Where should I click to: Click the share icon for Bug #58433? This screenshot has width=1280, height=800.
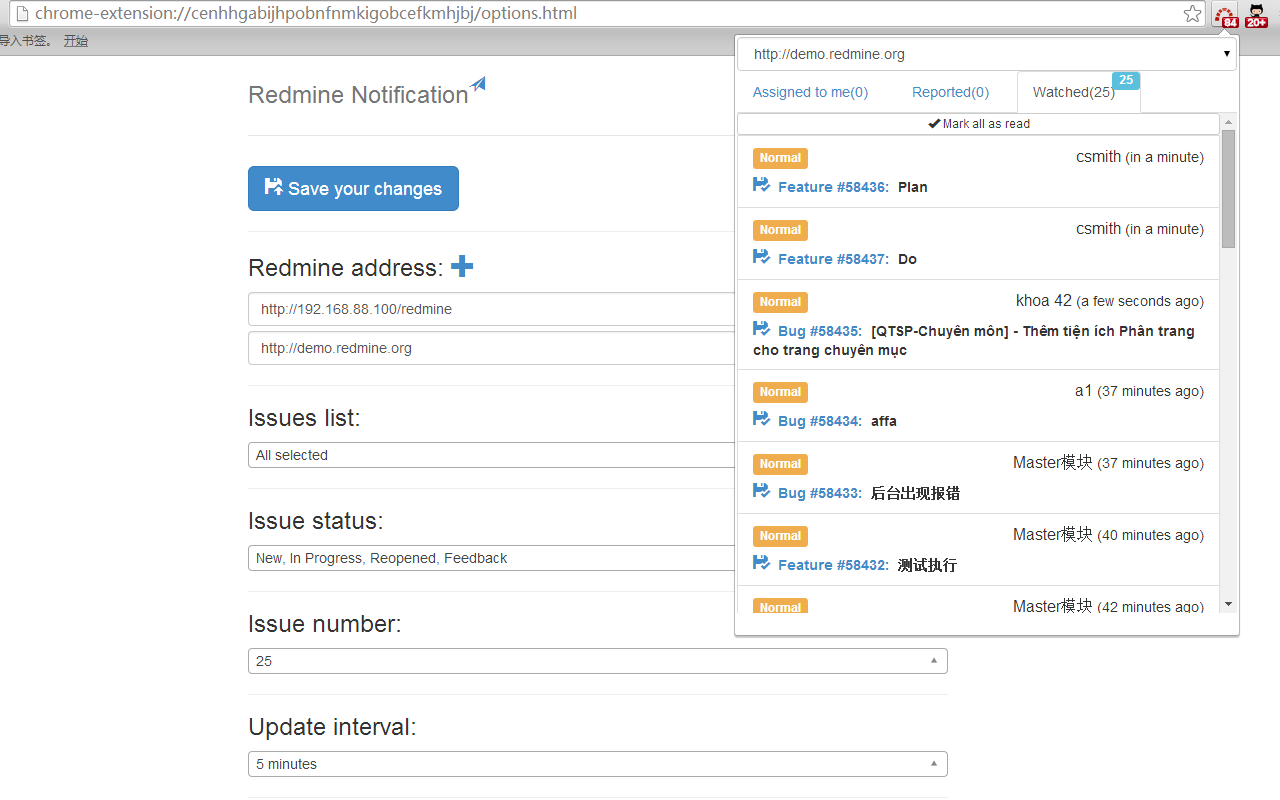coord(761,491)
